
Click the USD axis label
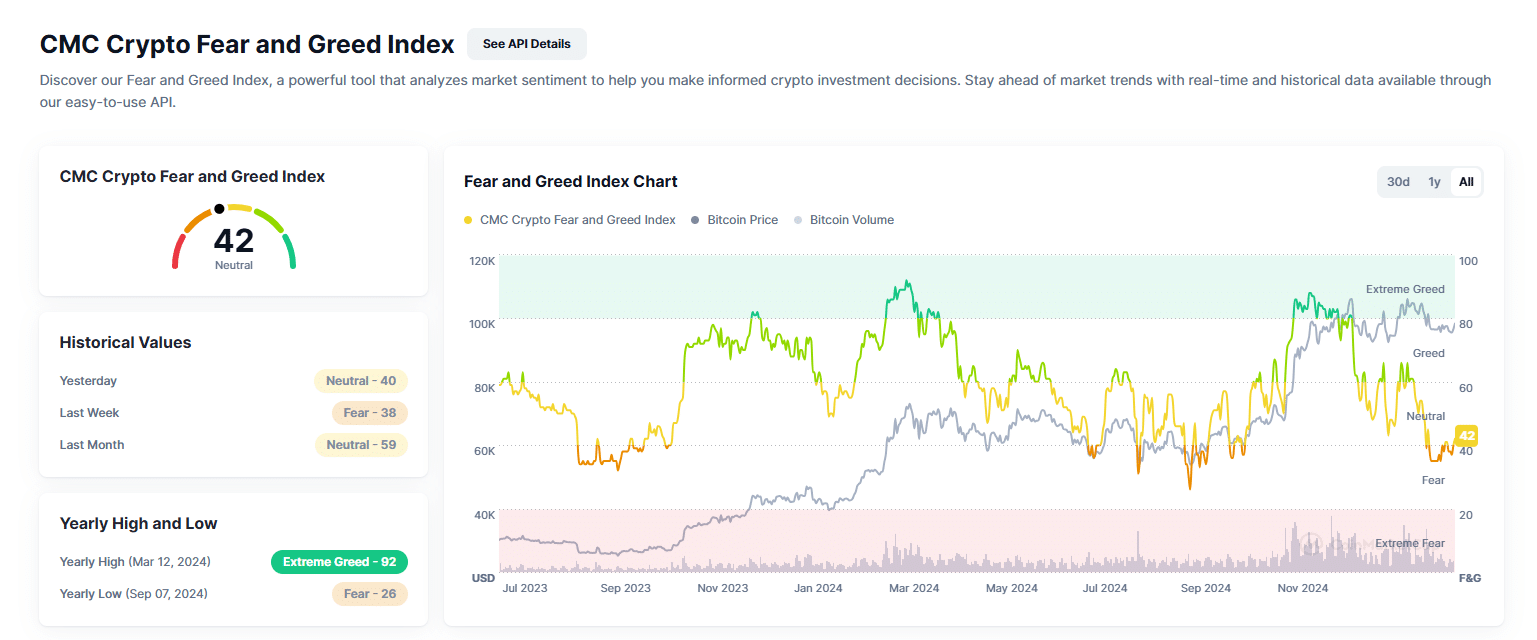(x=483, y=578)
